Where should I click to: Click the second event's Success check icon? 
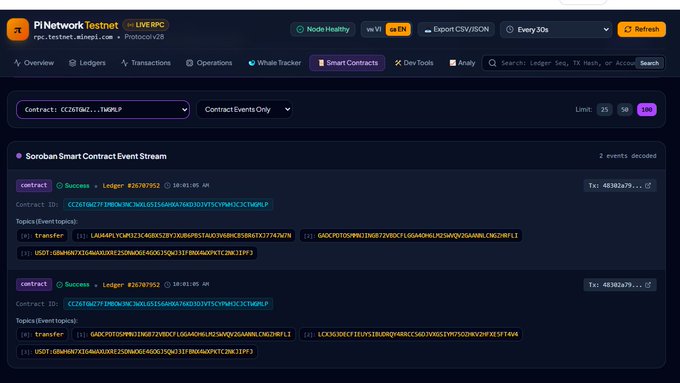[59, 285]
